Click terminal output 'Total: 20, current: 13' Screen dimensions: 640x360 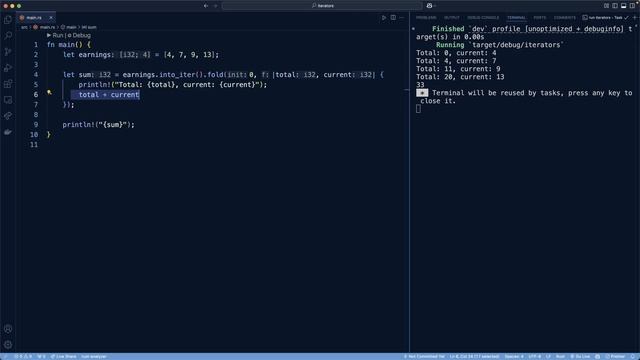coord(460,77)
